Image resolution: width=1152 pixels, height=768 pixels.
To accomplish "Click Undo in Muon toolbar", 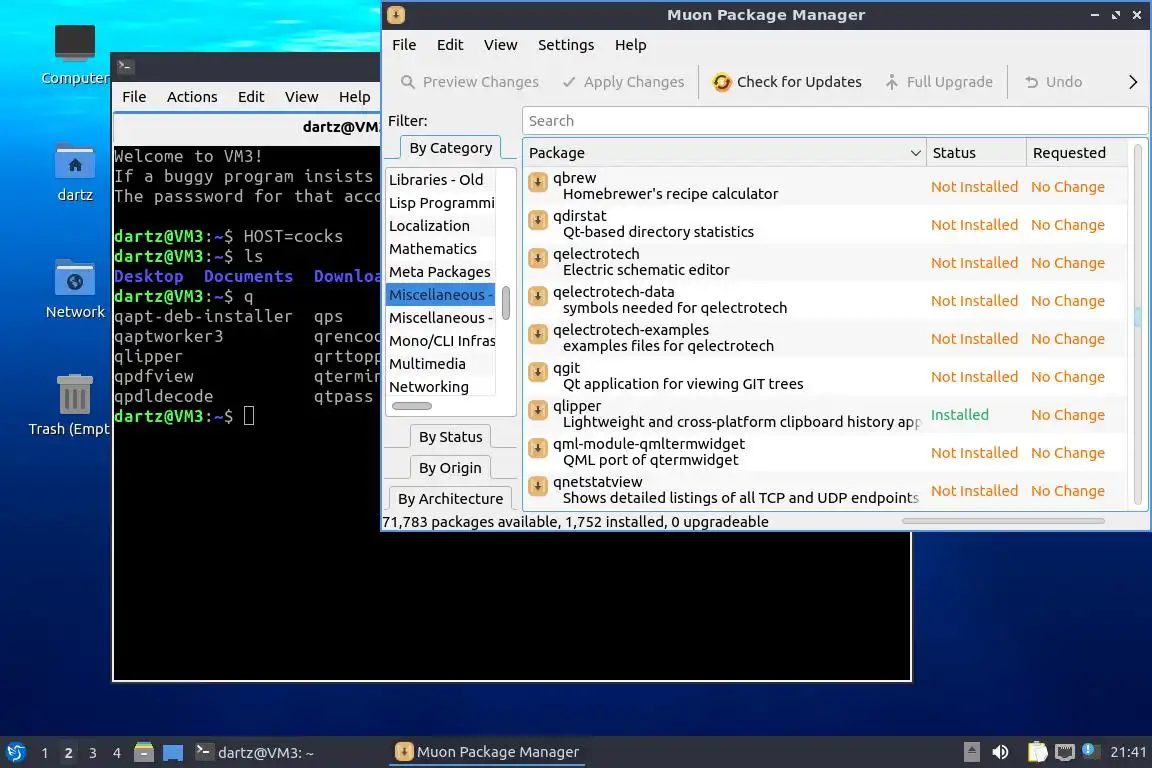I will point(1054,82).
